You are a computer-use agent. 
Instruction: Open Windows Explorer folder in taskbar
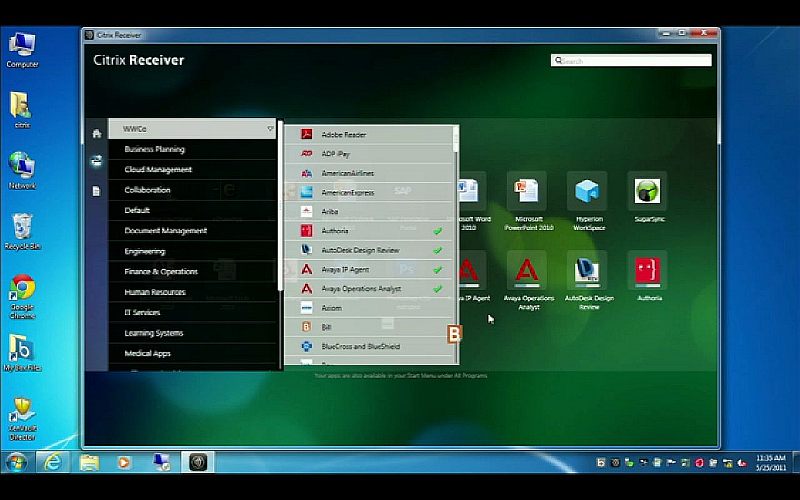[x=89, y=462]
